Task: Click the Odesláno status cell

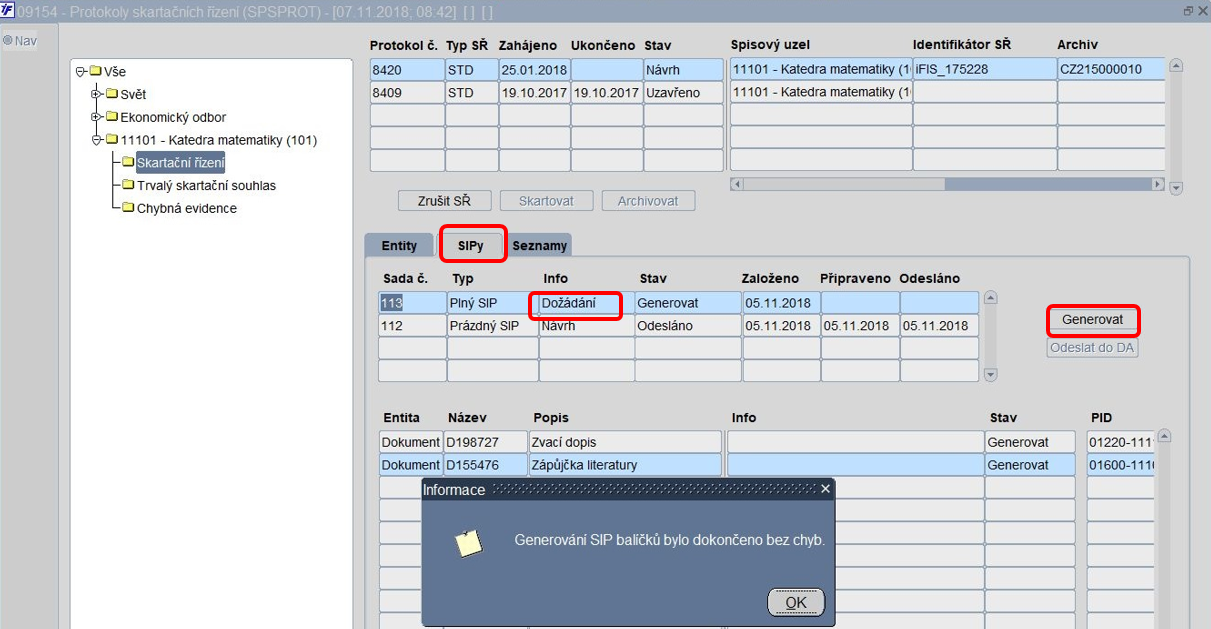Action: click(x=687, y=325)
